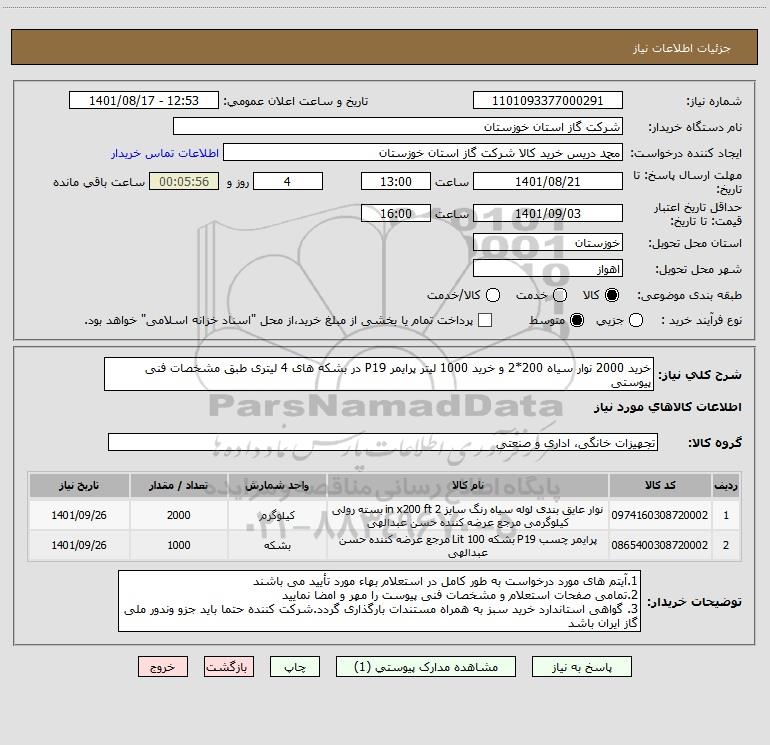
Task: Click the پاسخ به نیاز button
Action: pyautogui.click(x=582, y=667)
